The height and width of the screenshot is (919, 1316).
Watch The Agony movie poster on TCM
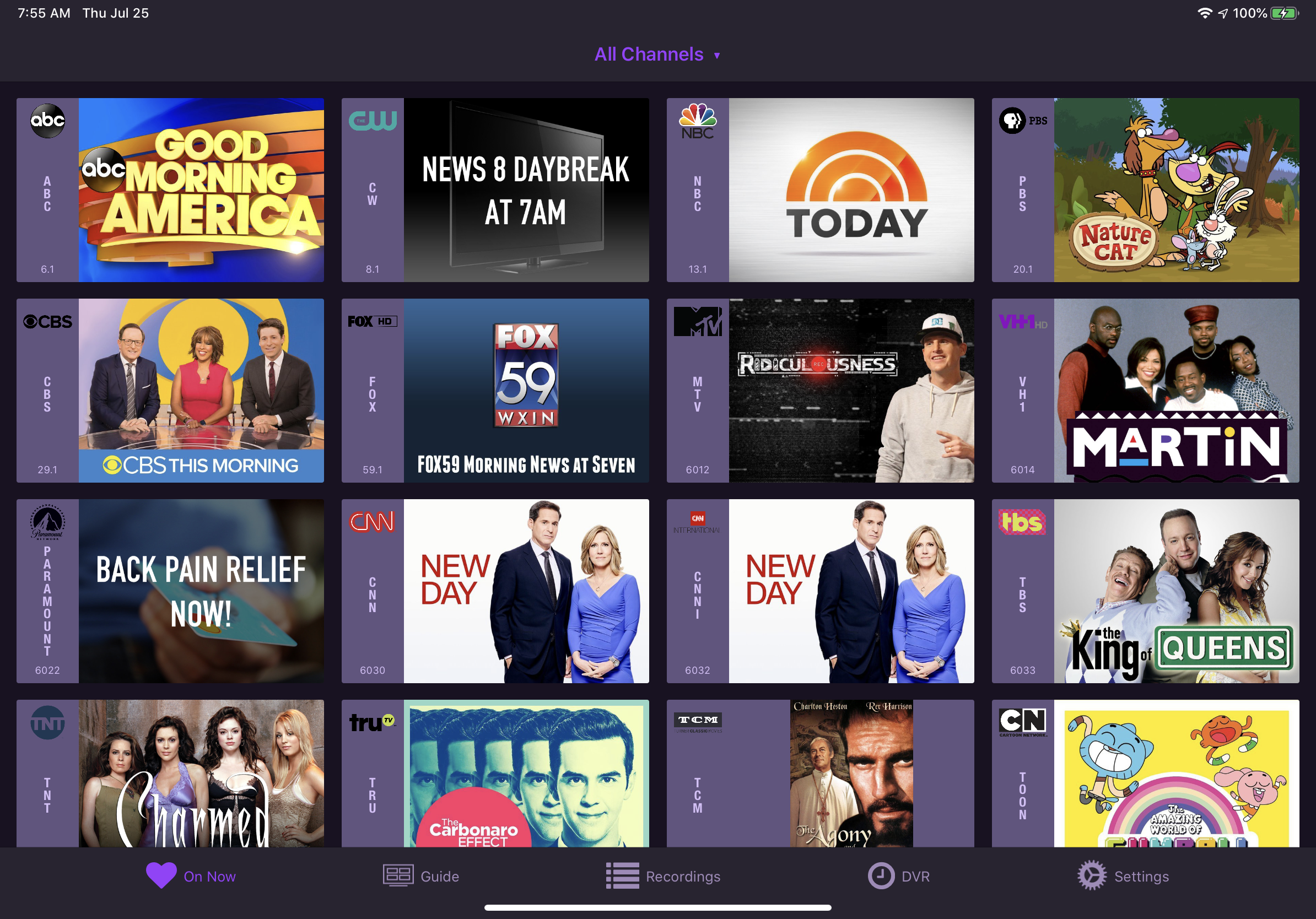click(851, 774)
